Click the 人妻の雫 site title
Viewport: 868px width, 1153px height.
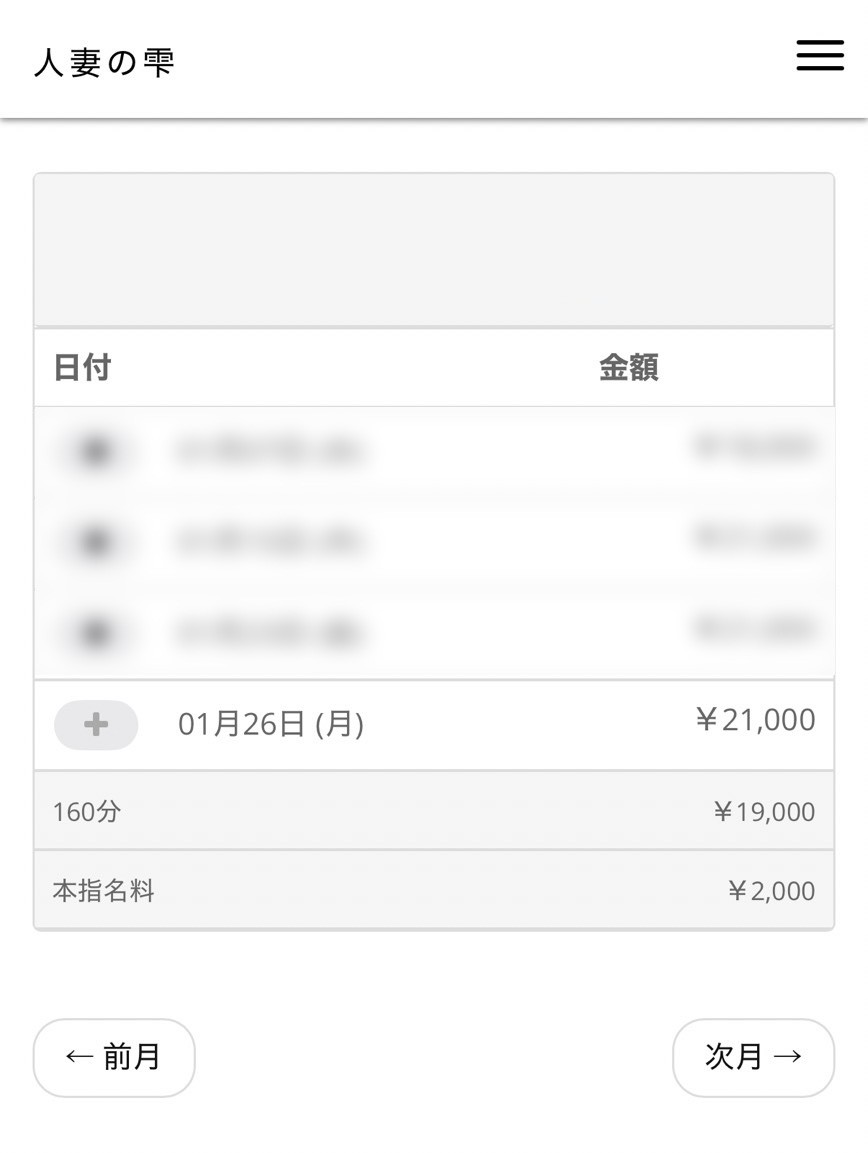pyautogui.click(x=105, y=62)
